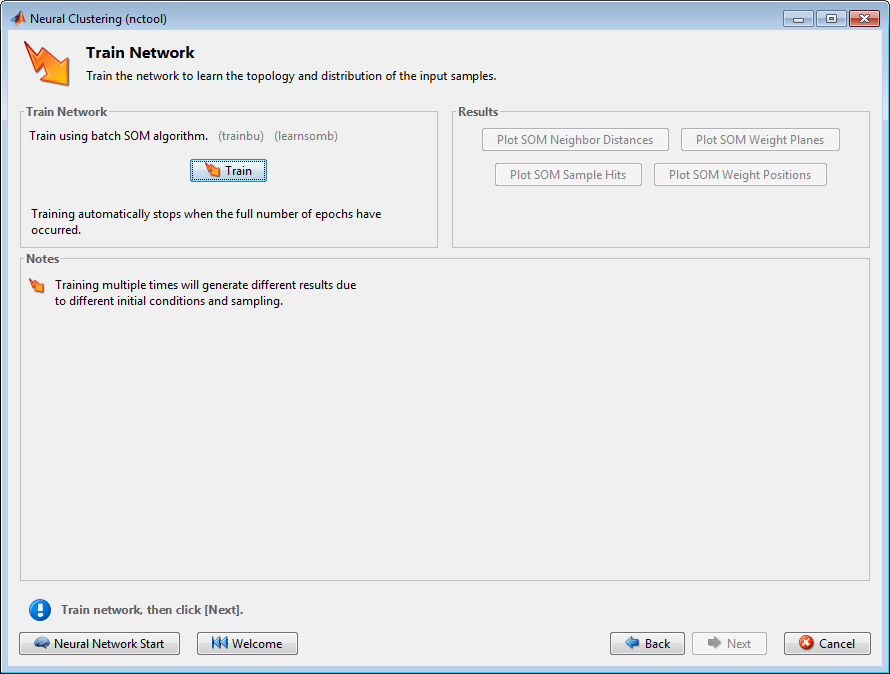
Task: Open Plot SOM Neighbor Distances
Action: (575, 140)
